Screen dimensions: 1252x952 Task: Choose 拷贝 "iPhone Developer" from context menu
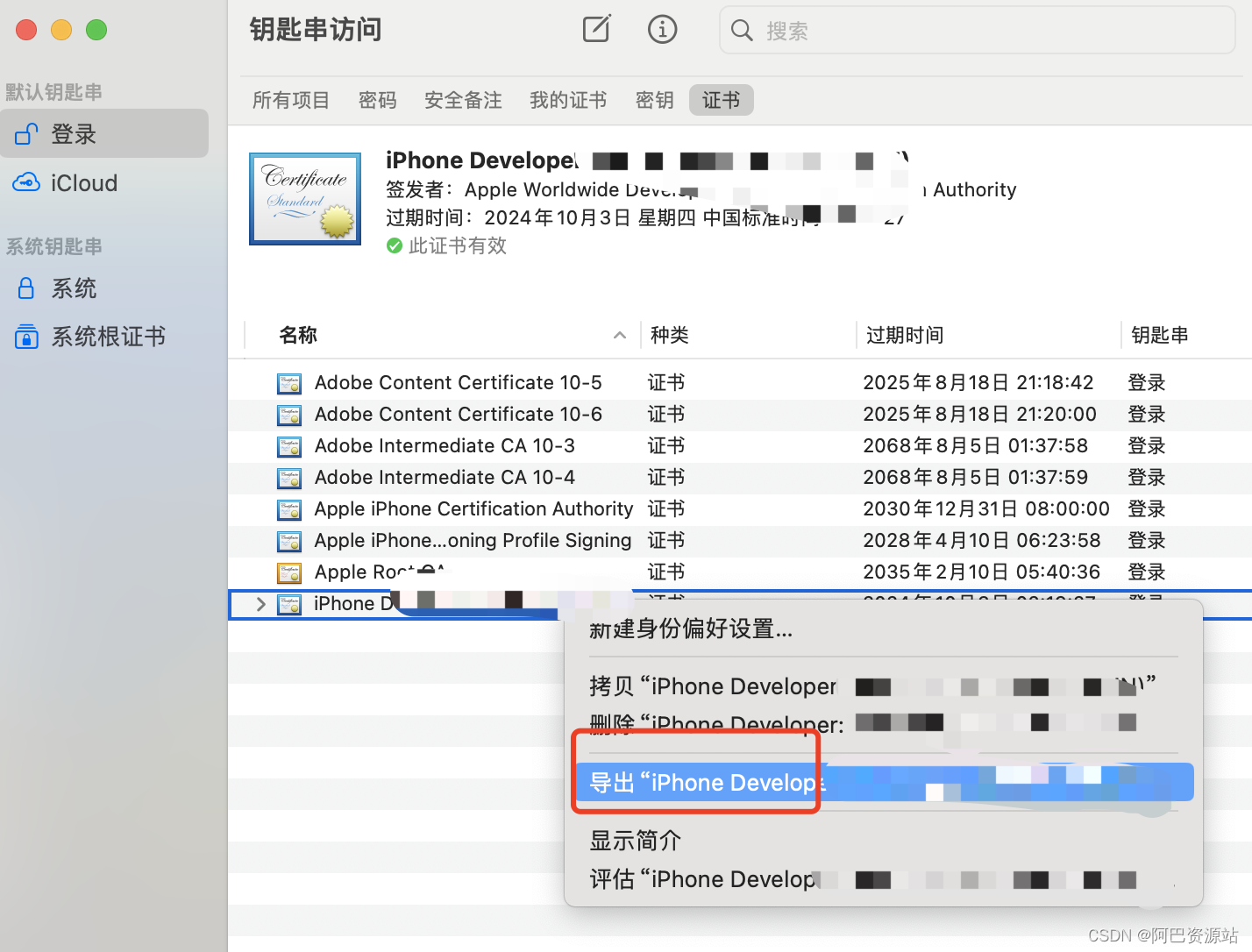884,686
